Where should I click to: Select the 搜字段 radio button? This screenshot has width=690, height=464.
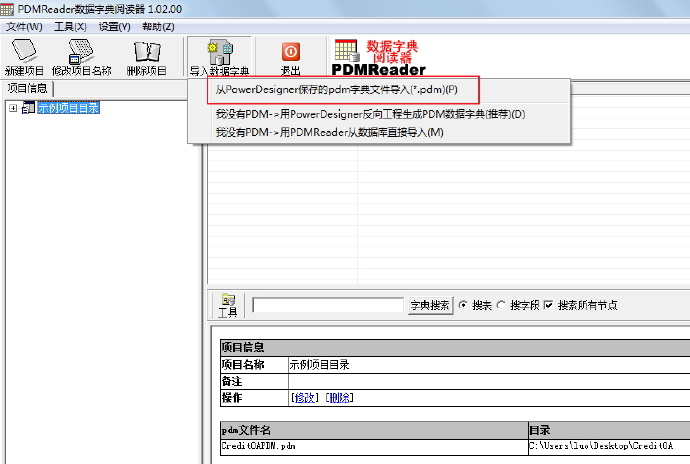pyautogui.click(x=501, y=305)
